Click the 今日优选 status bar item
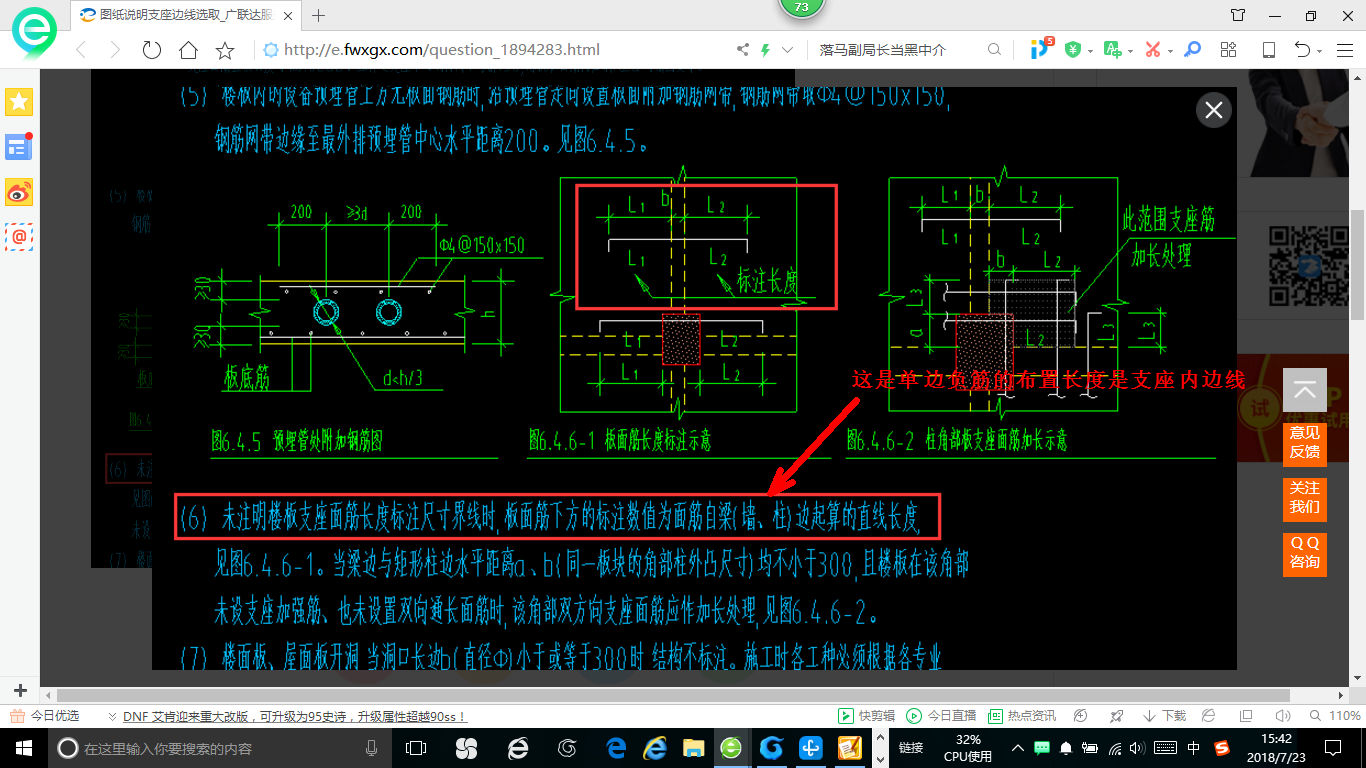The height and width of the screenshot is (768, 1366). tap(44, 716)
